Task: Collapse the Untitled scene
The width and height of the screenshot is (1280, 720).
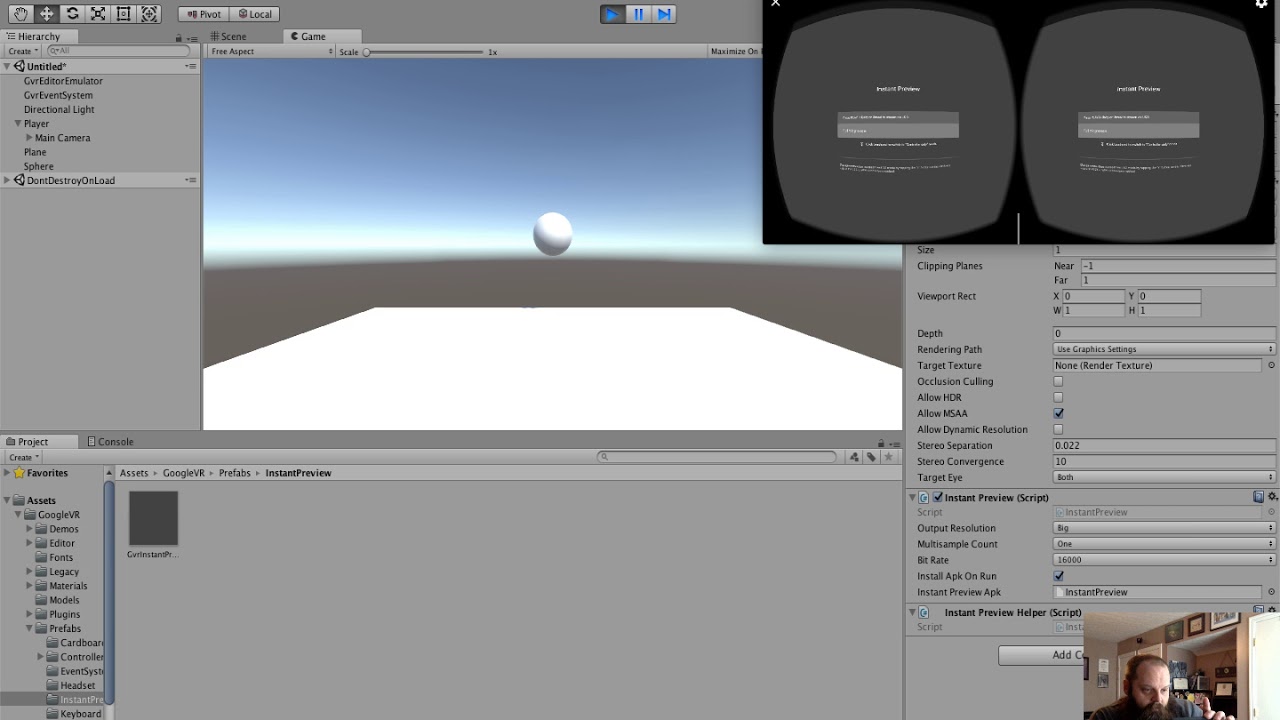Action: 7,66
